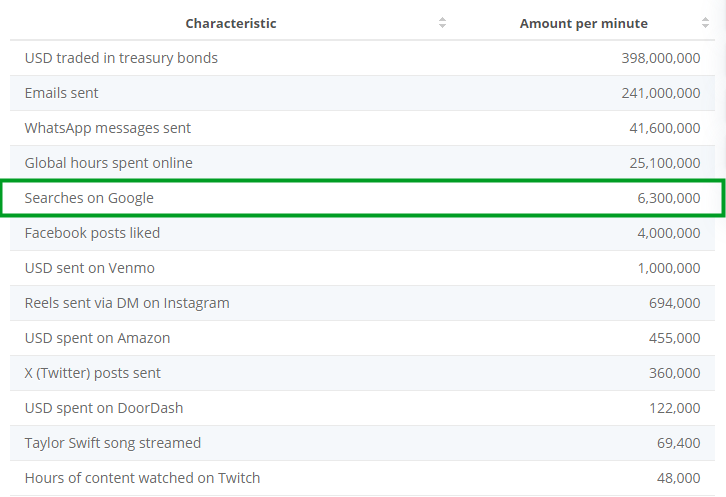Click USD sent on Venmo row

pos(363,268)
